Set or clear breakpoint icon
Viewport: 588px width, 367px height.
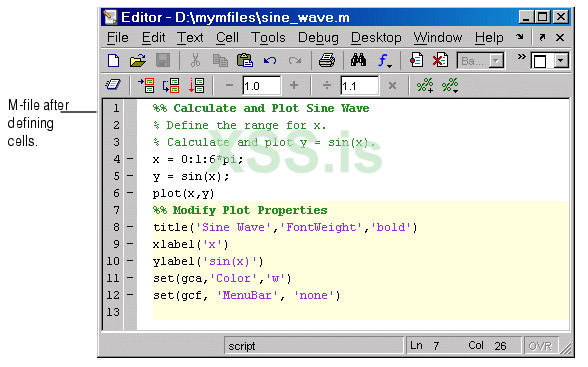[x=416, y=60]
